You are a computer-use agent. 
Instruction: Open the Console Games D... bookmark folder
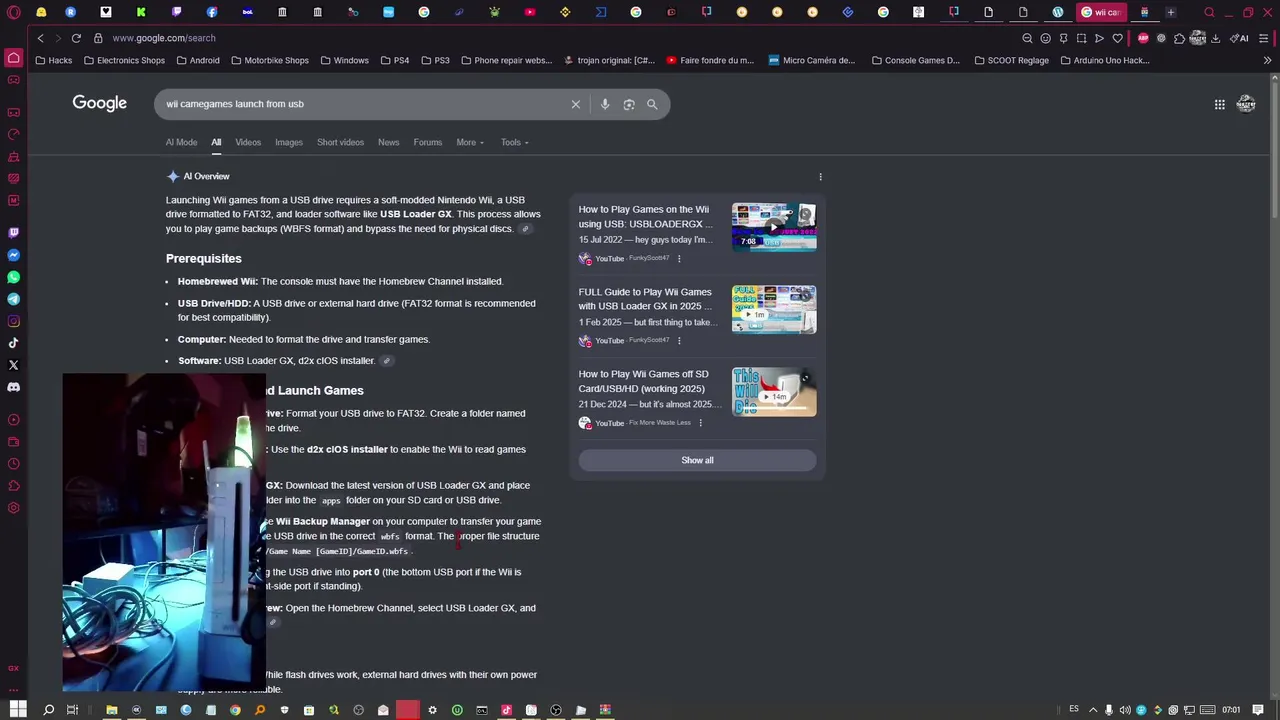[916, 60]
